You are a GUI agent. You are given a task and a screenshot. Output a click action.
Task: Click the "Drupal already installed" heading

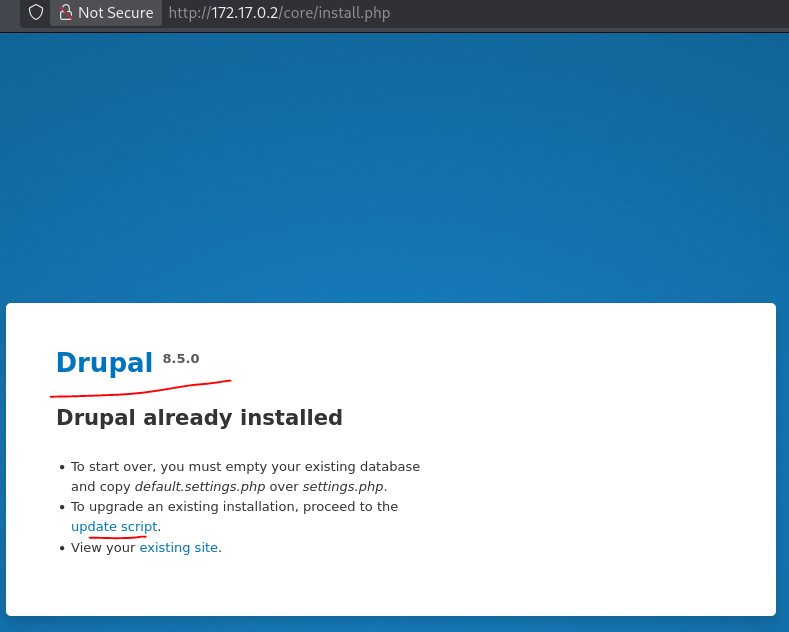tap(199, 418)
